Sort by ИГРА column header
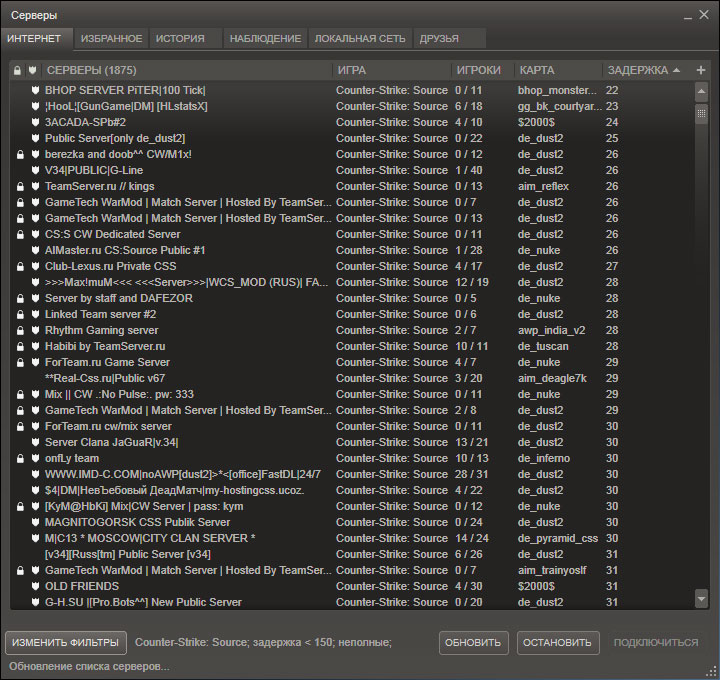 392,70
